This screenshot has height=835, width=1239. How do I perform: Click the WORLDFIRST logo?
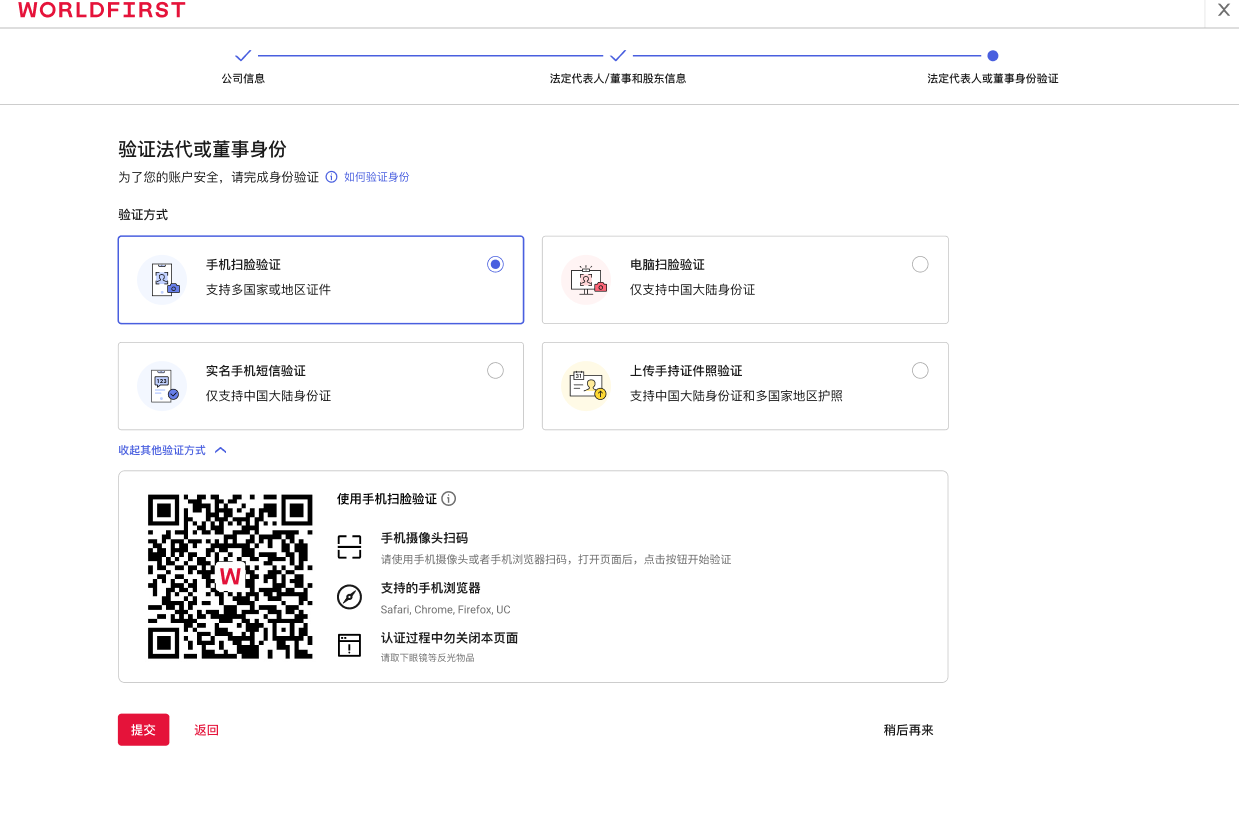point(100,11)
